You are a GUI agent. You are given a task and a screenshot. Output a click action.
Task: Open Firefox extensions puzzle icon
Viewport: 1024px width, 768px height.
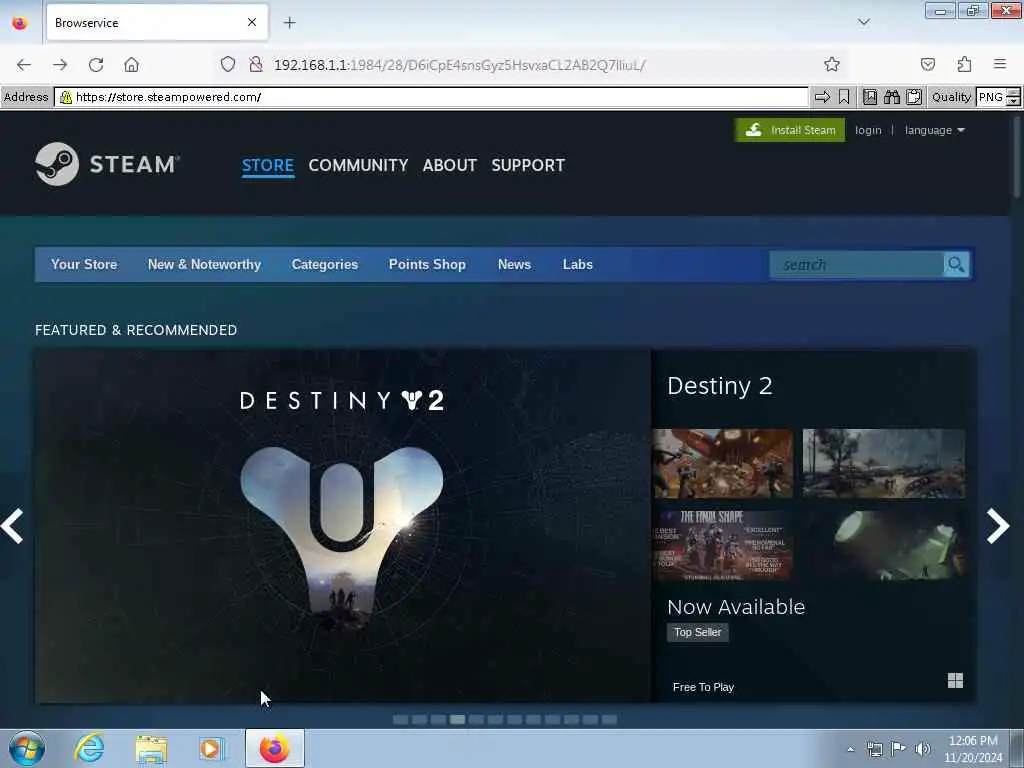click(964, 64)
